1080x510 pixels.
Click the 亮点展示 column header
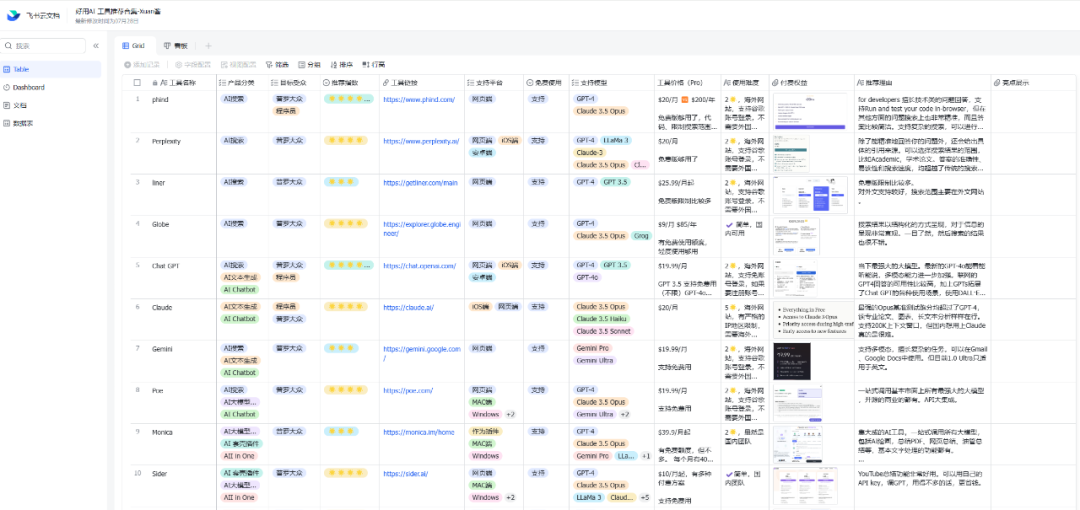(1033, 82)
